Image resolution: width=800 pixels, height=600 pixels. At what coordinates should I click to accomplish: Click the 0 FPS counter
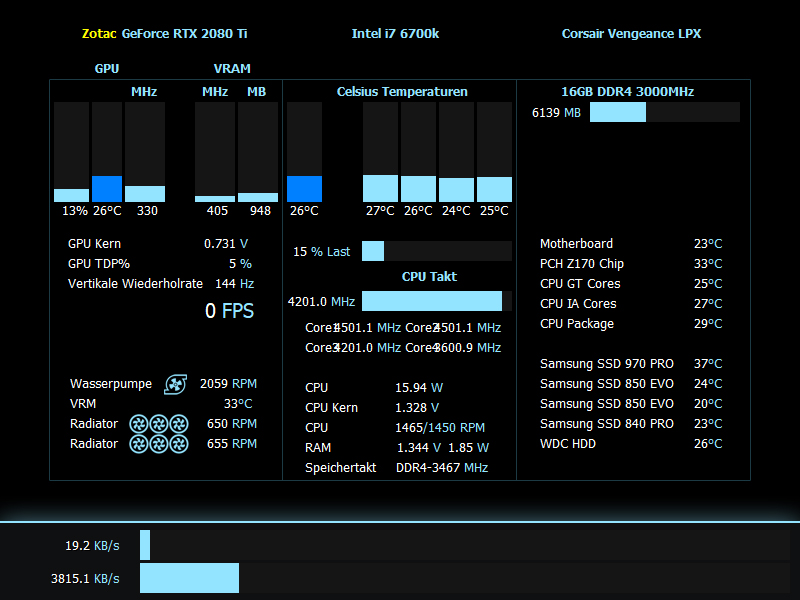point(229,311)
